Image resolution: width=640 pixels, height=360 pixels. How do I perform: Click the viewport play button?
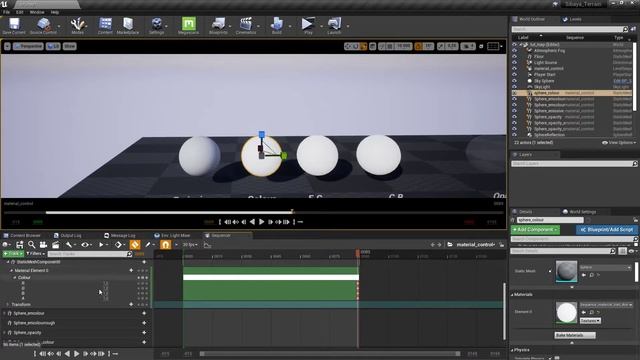coord(262,222)
